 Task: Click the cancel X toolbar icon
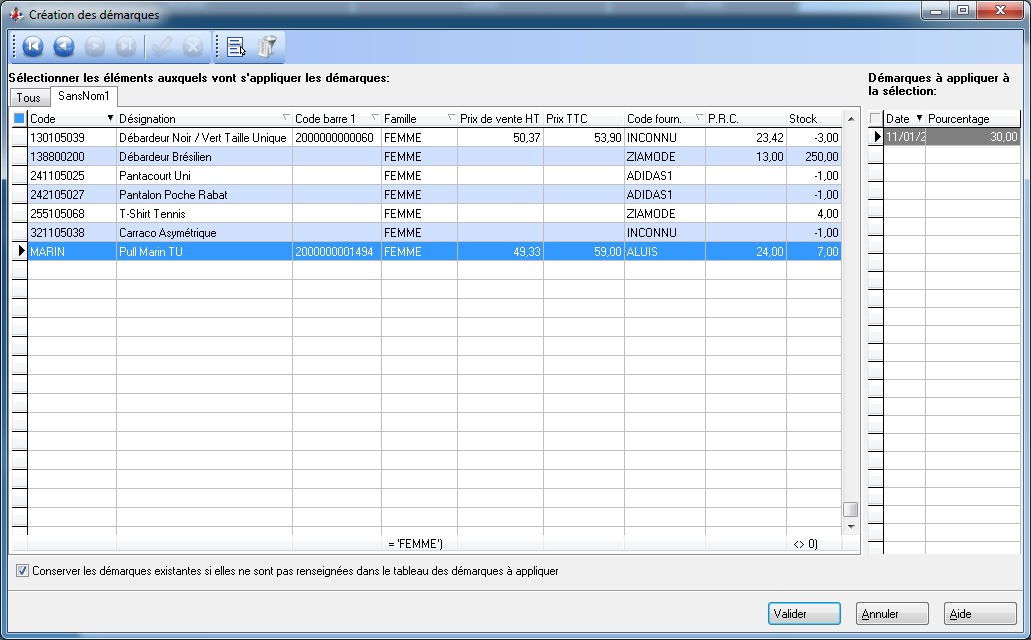(x=193, y=46)
